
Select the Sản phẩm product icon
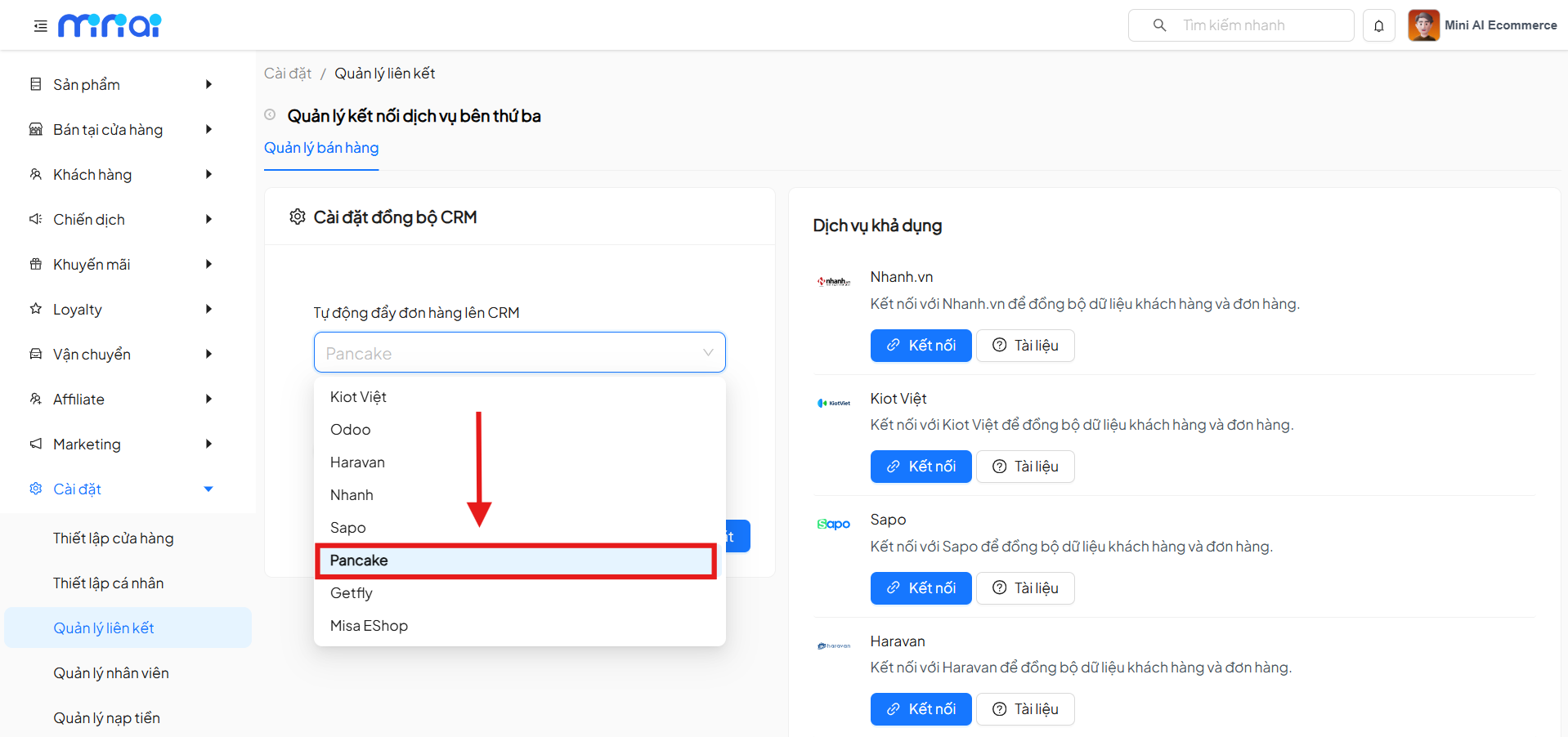[x=34, y=84]
